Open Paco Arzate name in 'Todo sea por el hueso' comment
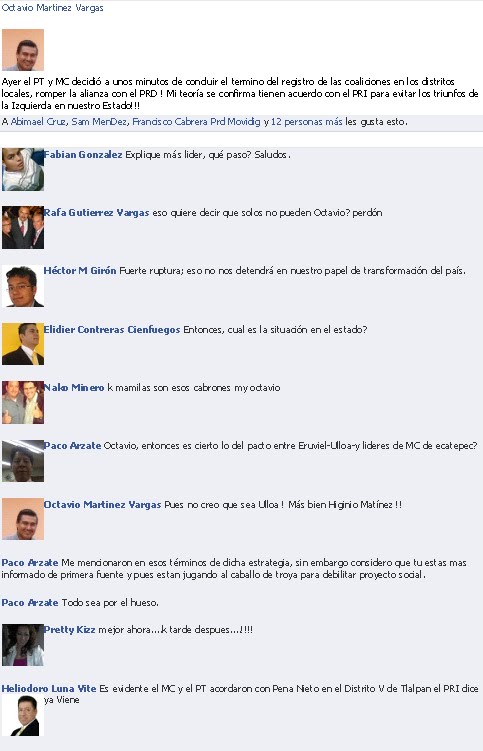 (30, 603)
